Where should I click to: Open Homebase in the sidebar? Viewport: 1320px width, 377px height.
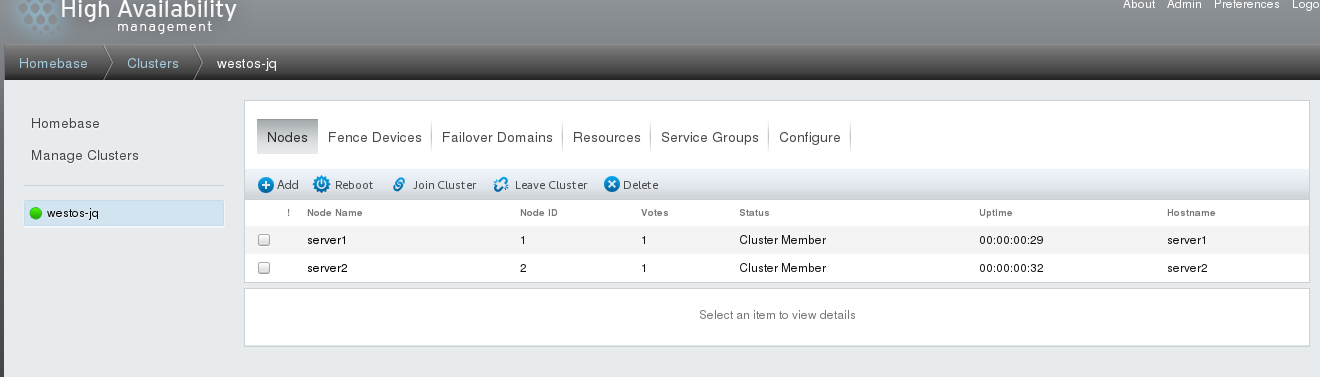click(65, 123)
